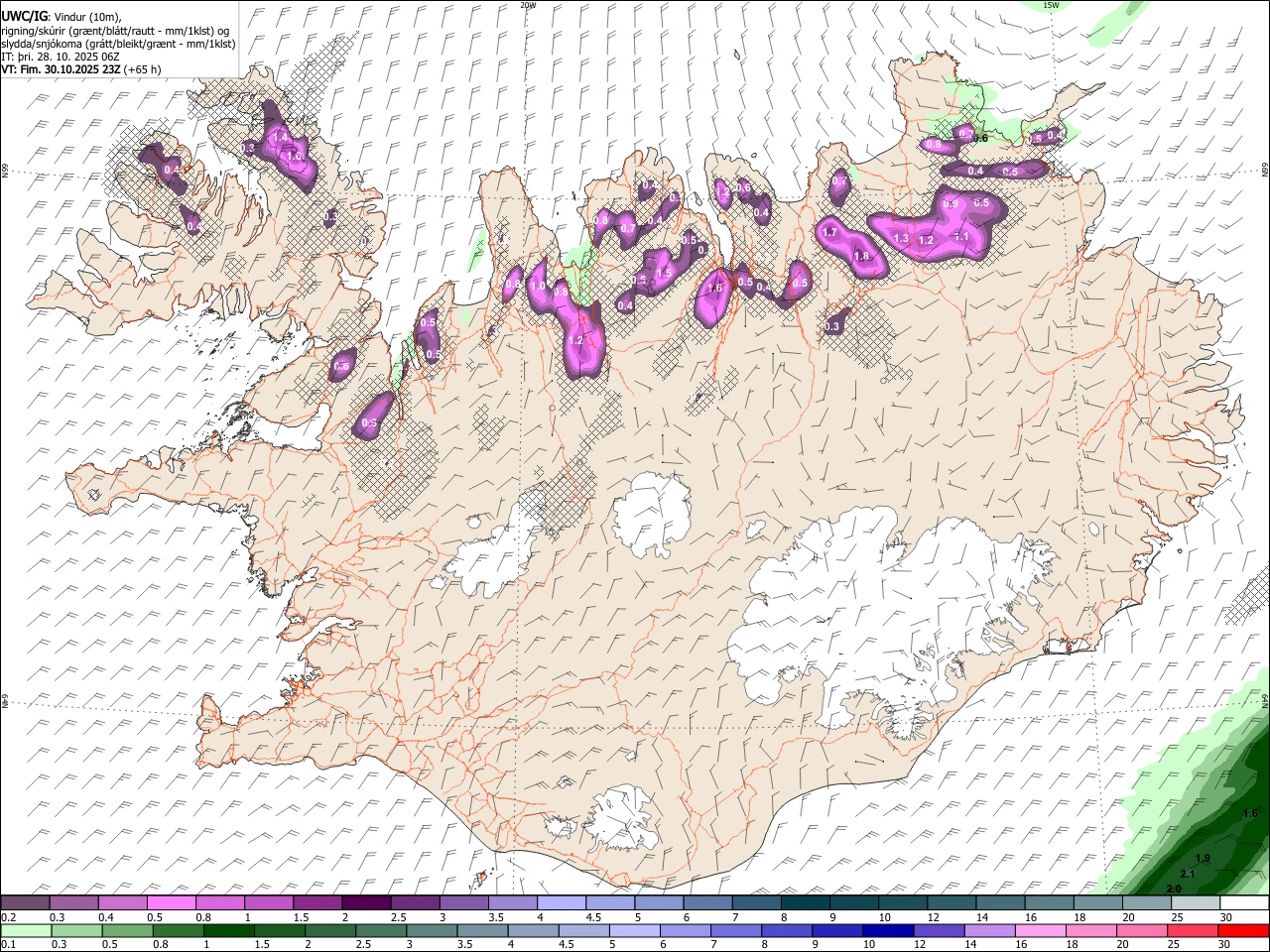The height and width of the screenshot is (952, 1270).
Task: Click the valid time 'VT: Fim. 30.10.2025 23Z'
Action: (x=61, y=69)
